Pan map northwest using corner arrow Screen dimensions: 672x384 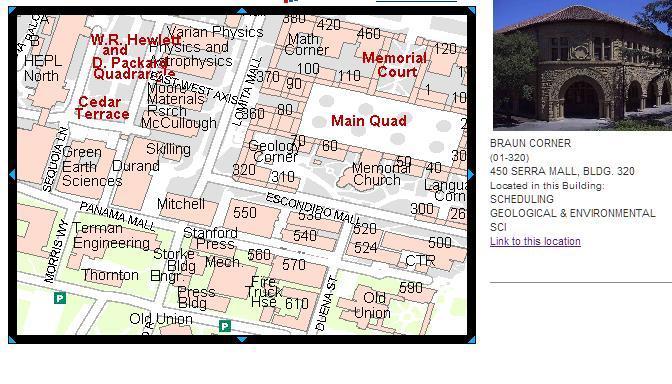click(12, 10)
